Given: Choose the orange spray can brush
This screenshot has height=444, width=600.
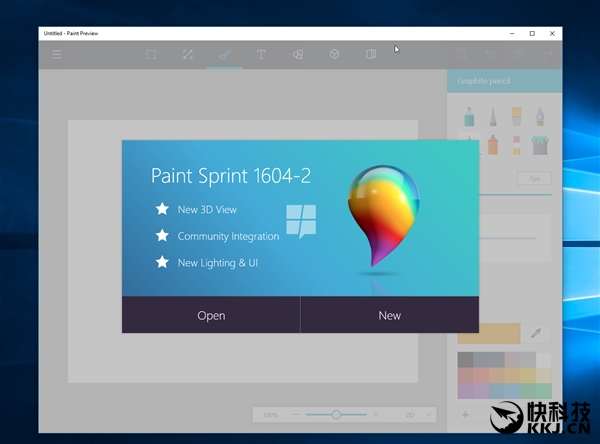Looking at the screenshot, I should click(493, 145).
